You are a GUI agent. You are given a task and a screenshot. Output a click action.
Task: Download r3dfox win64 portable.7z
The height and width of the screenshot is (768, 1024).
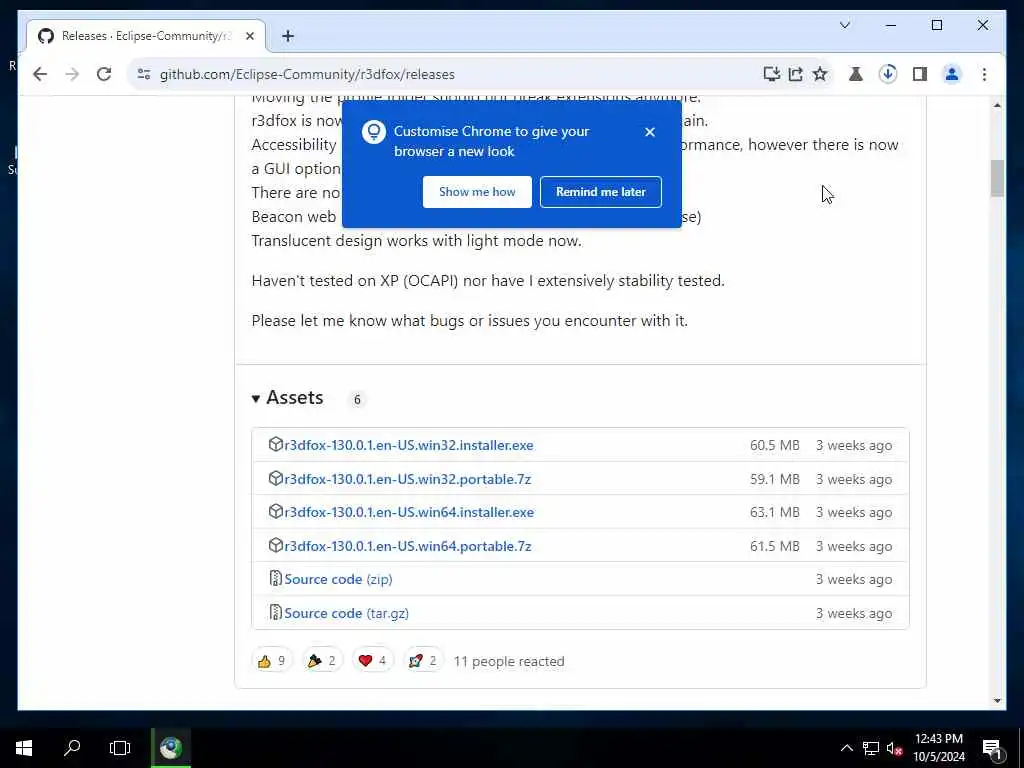pos(408,547)
